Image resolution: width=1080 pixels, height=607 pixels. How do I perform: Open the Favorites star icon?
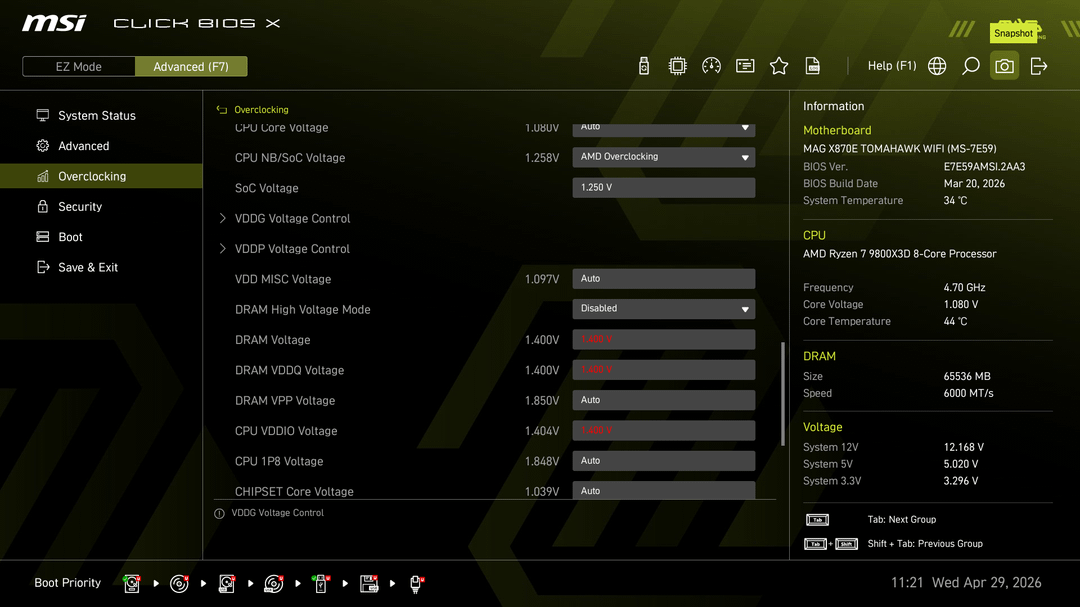coord(779,66)
